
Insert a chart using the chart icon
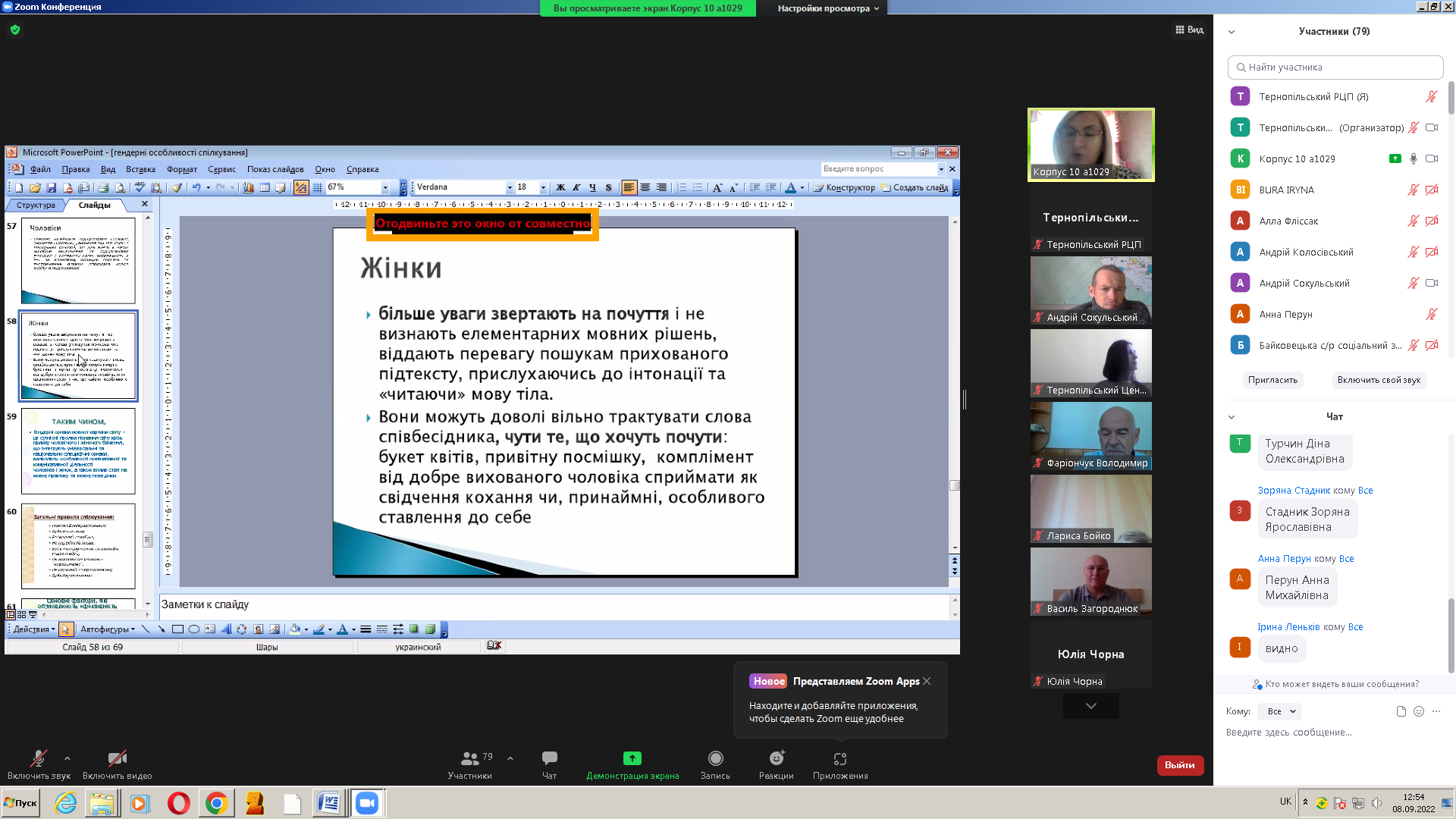[248, 187]
